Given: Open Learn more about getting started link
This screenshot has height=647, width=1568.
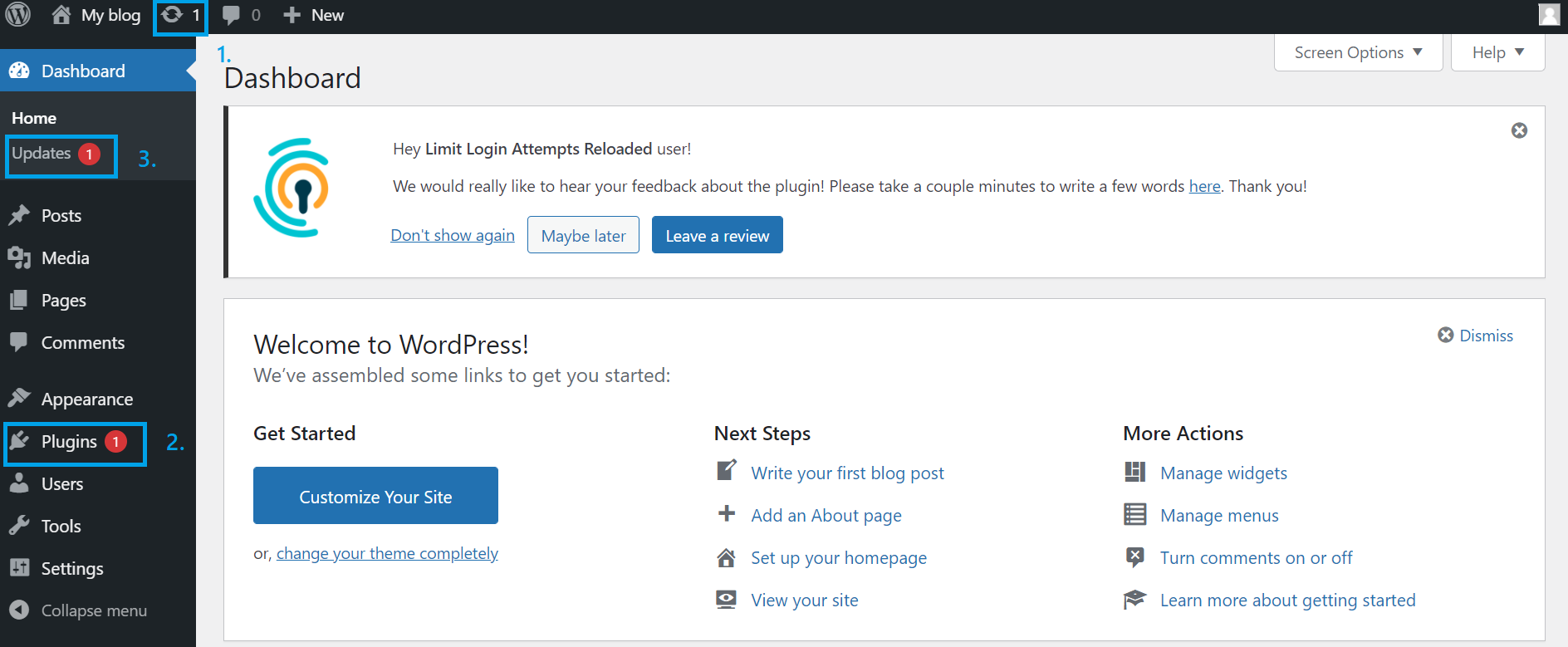Looking at the screenshot, I should (x=1287, y=600).
